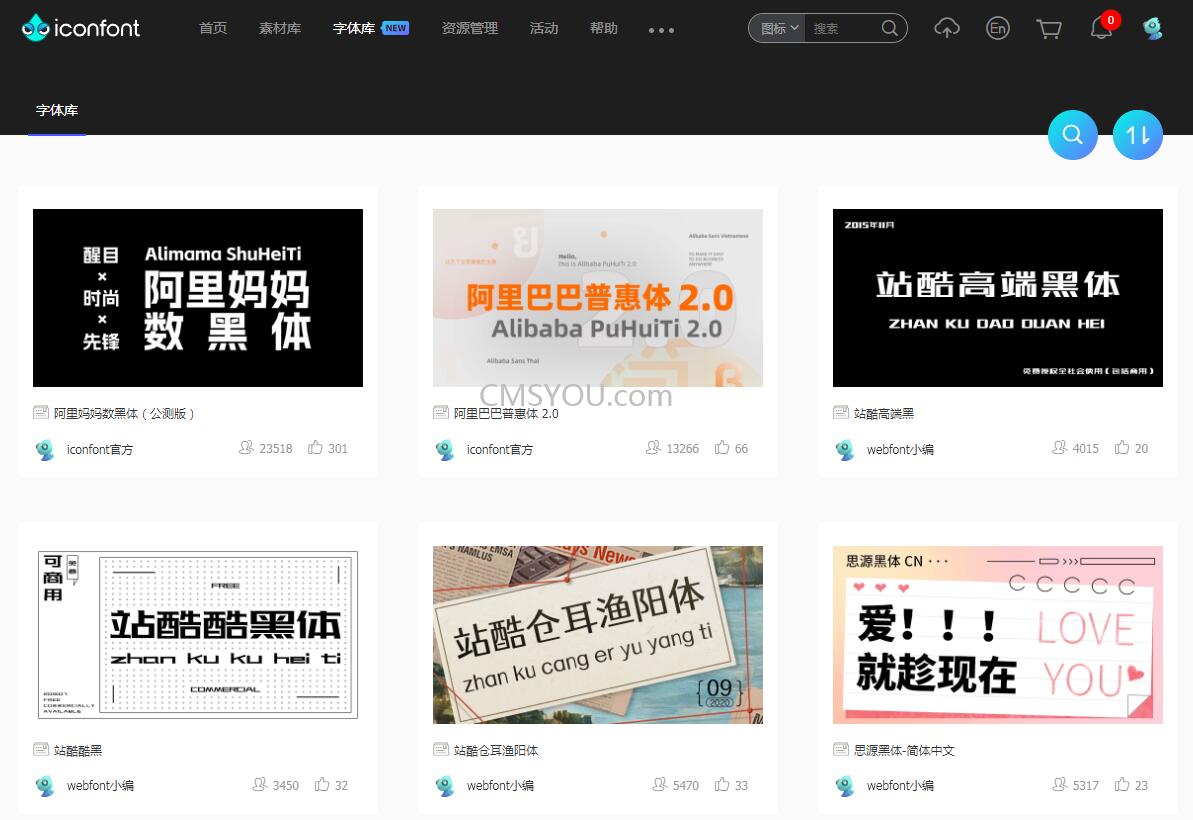This screenshot has width=1193, height=820.
Task: Open 阿里巴巴普惠体 2.0 title link
Action: [506, 413]
